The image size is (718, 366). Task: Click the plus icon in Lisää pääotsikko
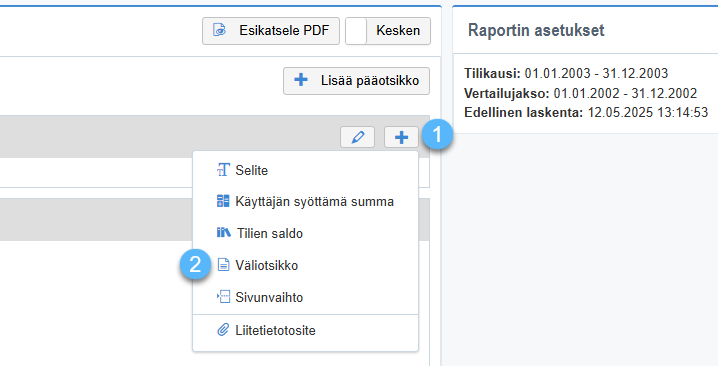301,80
